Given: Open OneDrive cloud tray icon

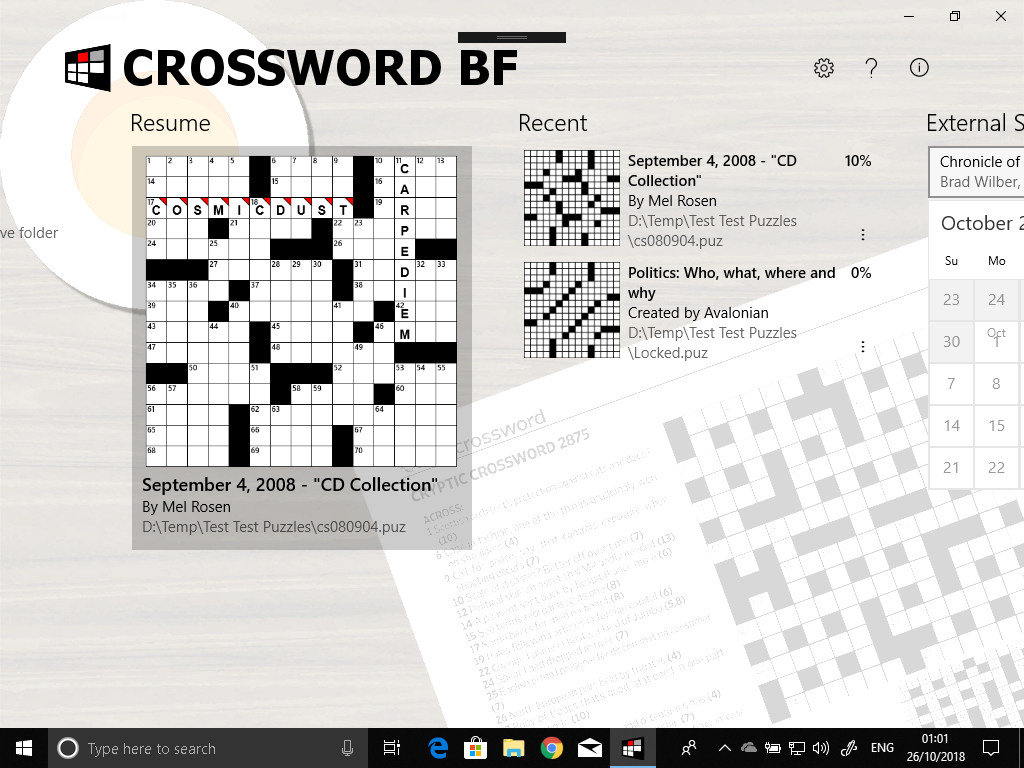Looking at the screenshot, I should 748,748.
